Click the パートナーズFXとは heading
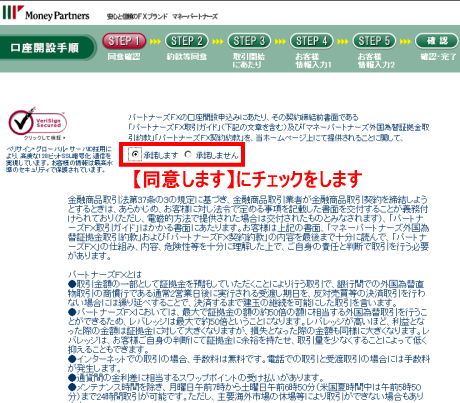The image size is (460, 403). (x=105, y=275)
